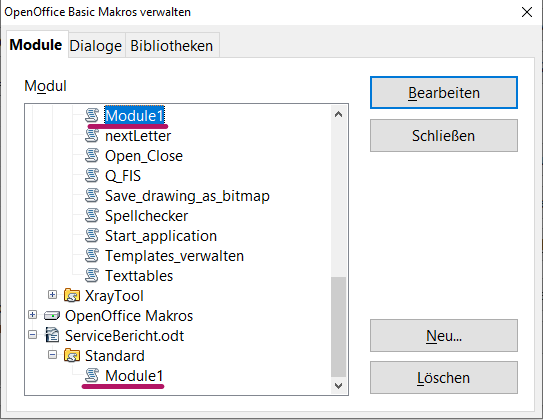This screenshot has width=543, height=420.
Task: Click the Schließen button
Action: coord(444,136)
